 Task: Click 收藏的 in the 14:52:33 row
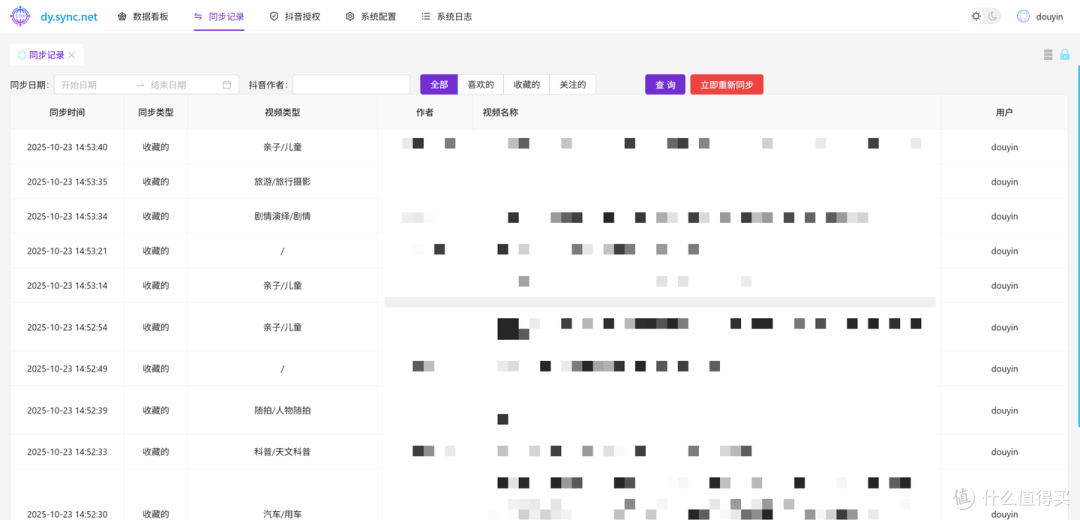(156, 452)
